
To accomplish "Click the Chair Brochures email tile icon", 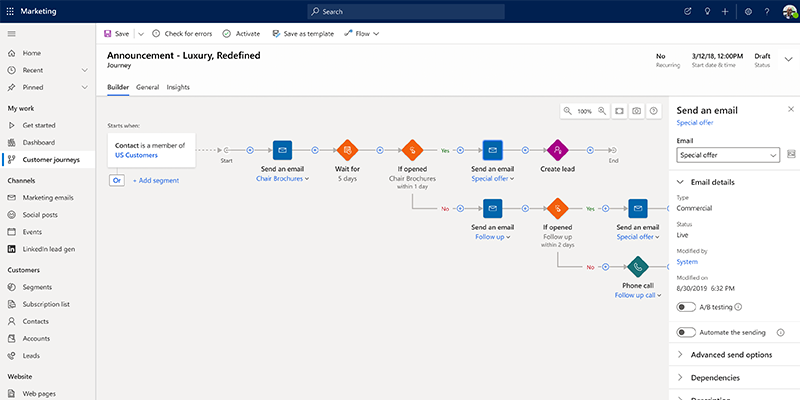I will 282,150.
